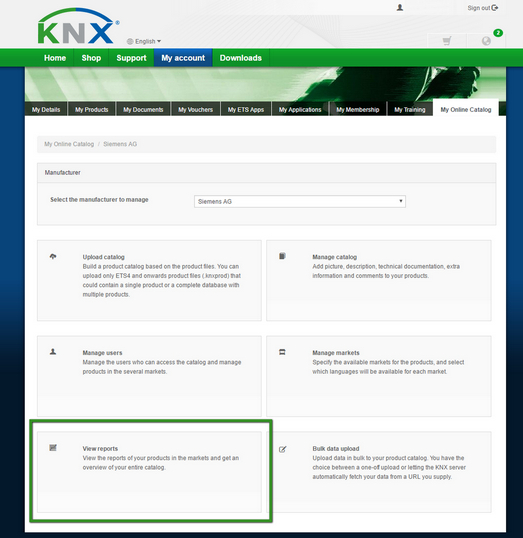The width and height of the screenshot is (523, 538).
Task: Click the globe icon beside English
Action: click(x=130, y=42)
